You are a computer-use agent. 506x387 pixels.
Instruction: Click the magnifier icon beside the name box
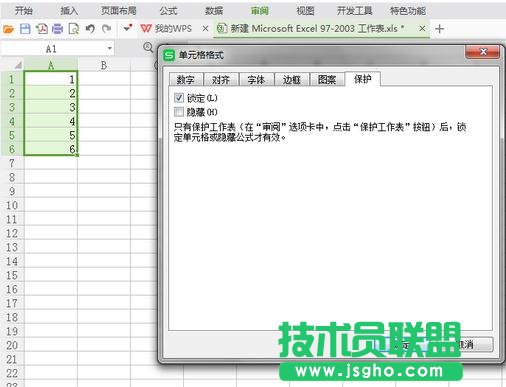[x=148, y=47]
